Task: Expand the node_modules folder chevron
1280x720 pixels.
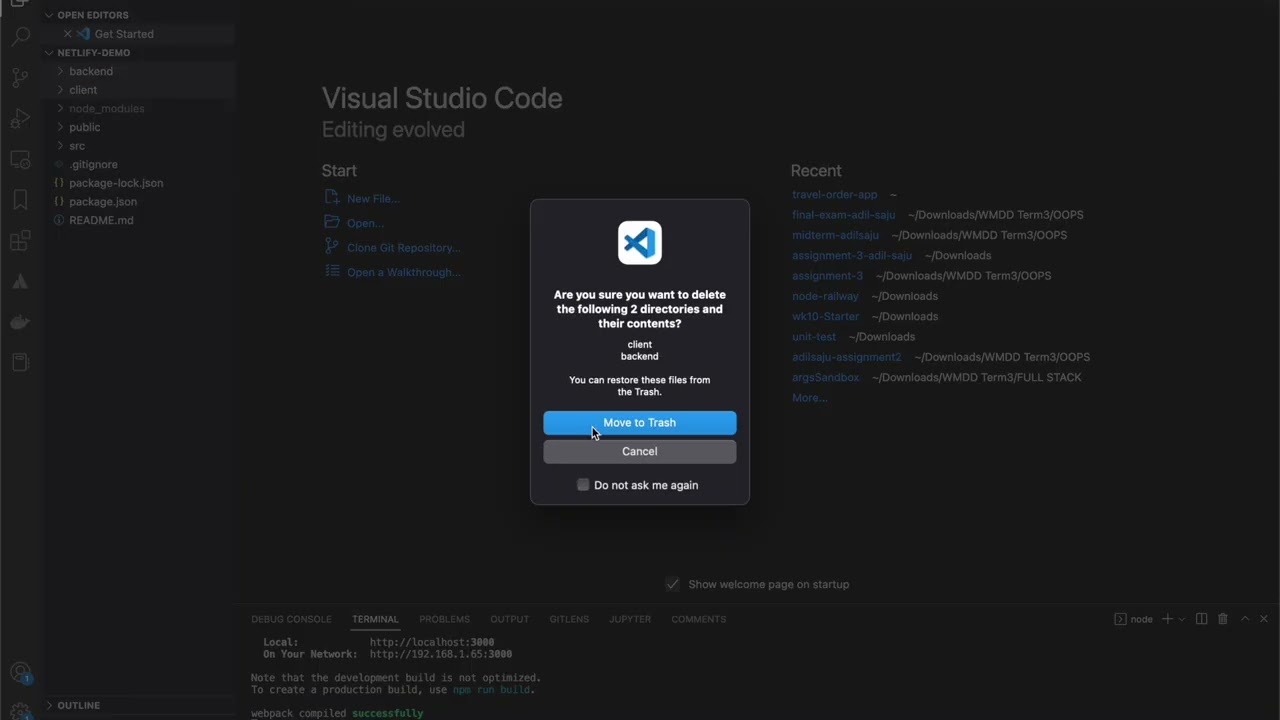Action: [x=60, y=108]
